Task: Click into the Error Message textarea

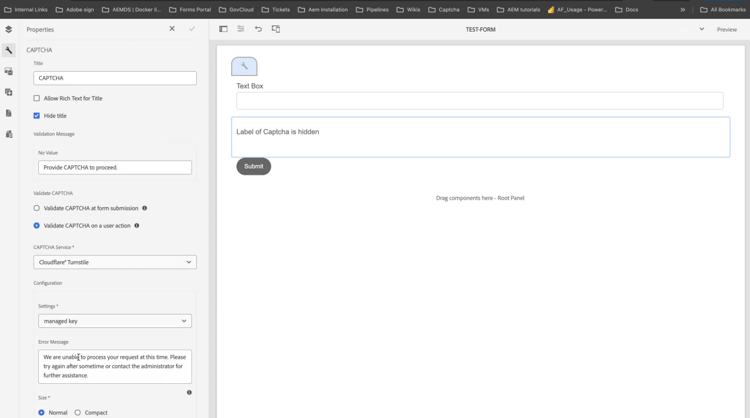Action: click(x=115, y=366)
